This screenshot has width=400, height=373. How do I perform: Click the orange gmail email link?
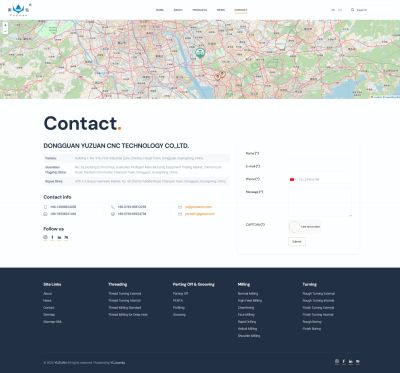tap(200, 214)
